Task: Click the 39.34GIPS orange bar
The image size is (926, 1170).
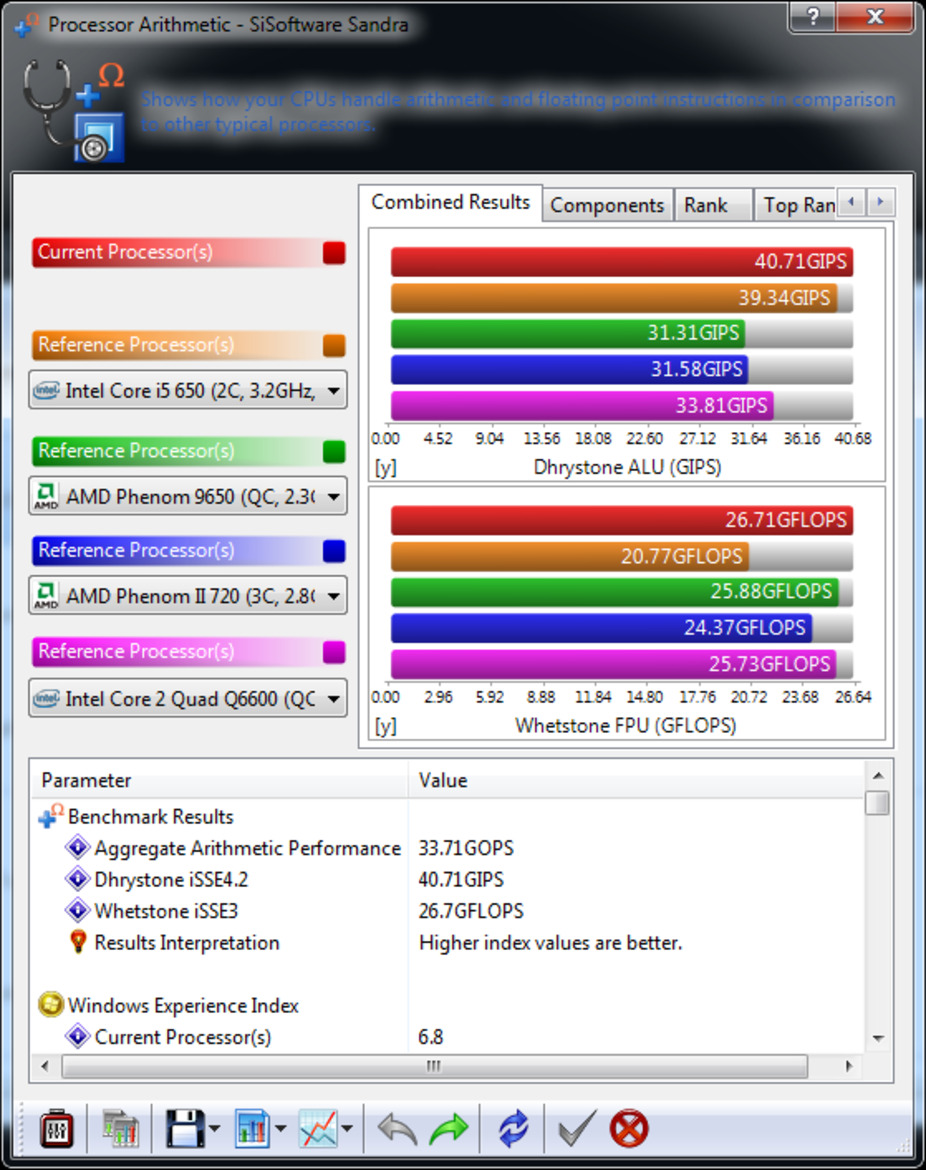Action: (x=613, y=298)
